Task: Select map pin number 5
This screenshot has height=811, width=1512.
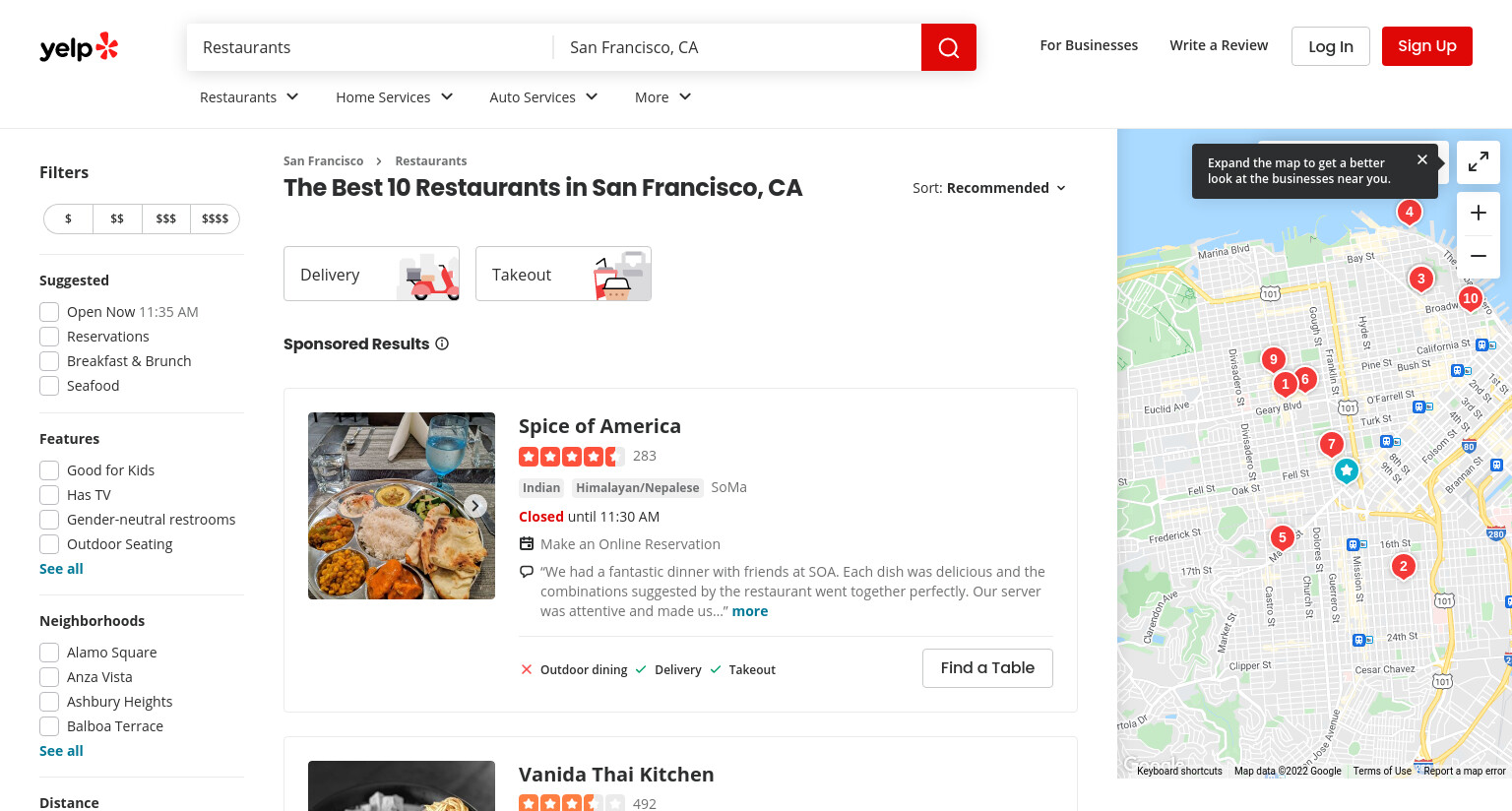Action: click(1282, 537)
